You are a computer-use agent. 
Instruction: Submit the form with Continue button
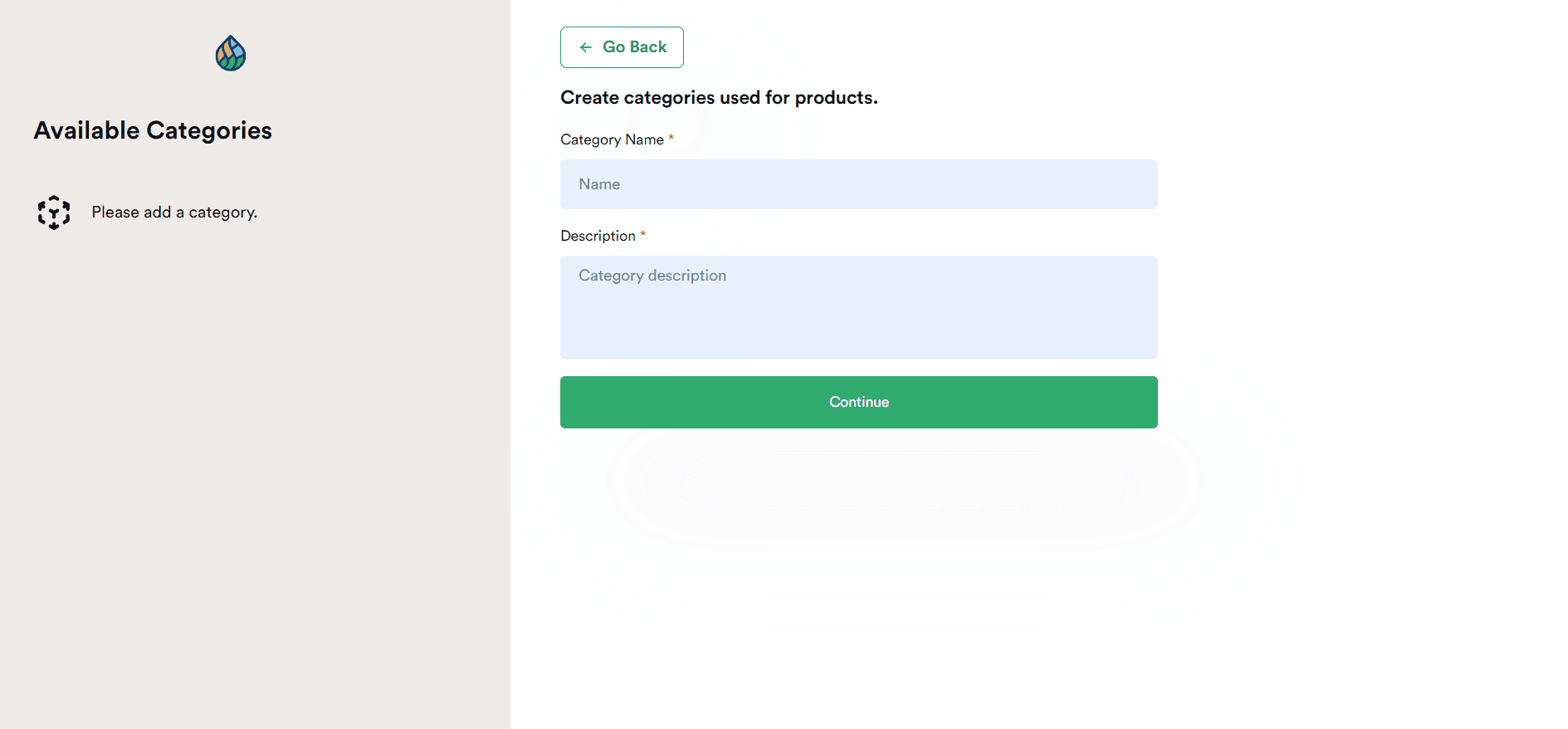(858, 402)
